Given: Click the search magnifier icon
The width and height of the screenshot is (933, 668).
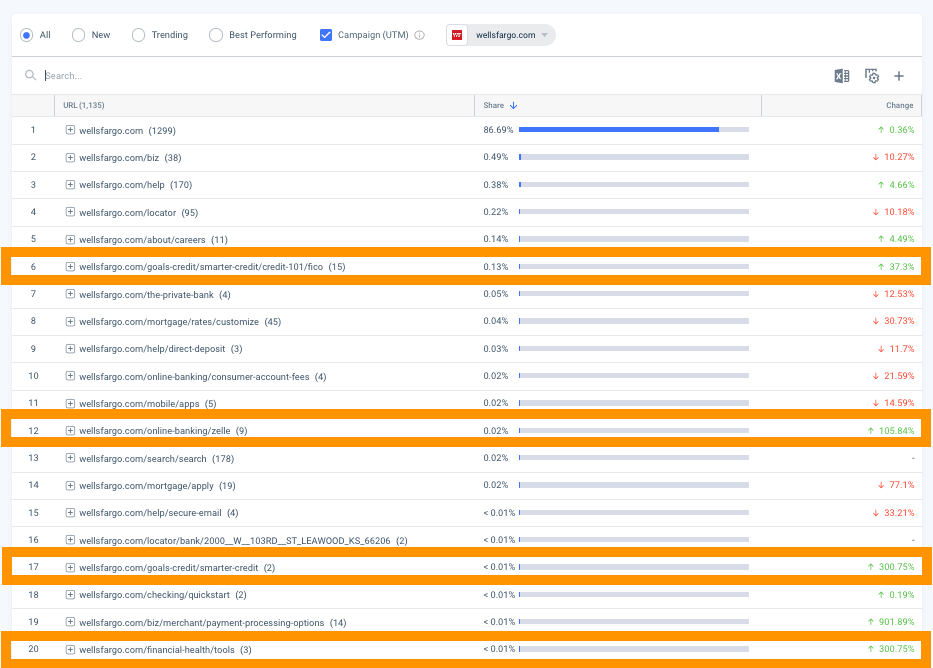Looking at the screenshot, I should click(30, 76).
